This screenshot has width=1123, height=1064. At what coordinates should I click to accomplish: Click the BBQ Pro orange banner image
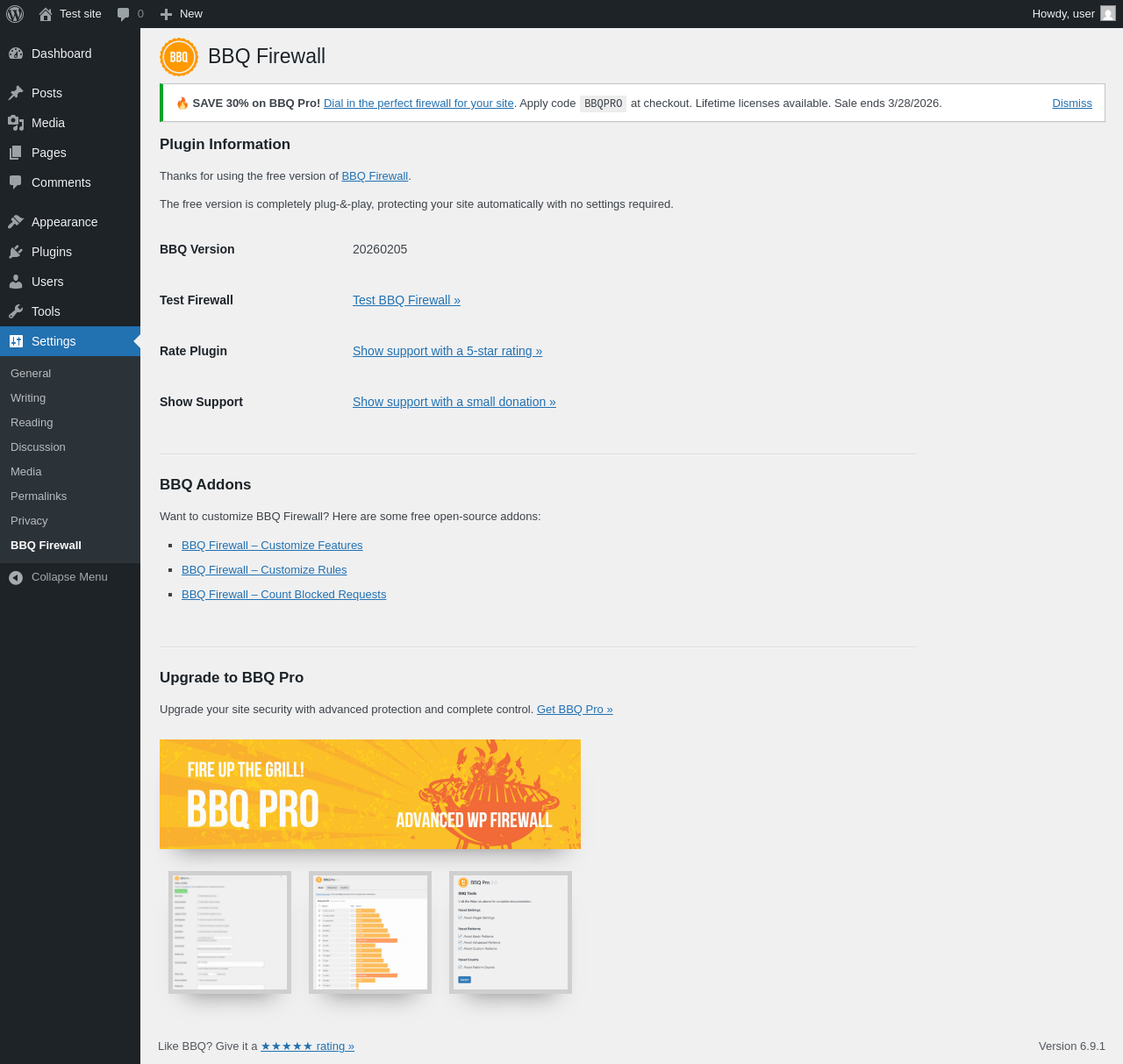[370, 795]
